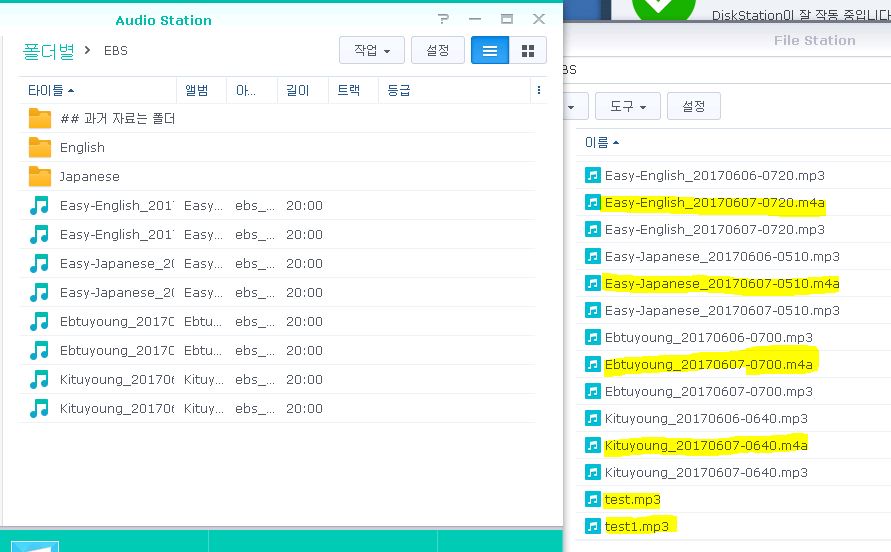Image resolution: width=891 pixels, height=552 pixels.
Task: Select English folder name in Audio Station
Action: click(82, 147)
